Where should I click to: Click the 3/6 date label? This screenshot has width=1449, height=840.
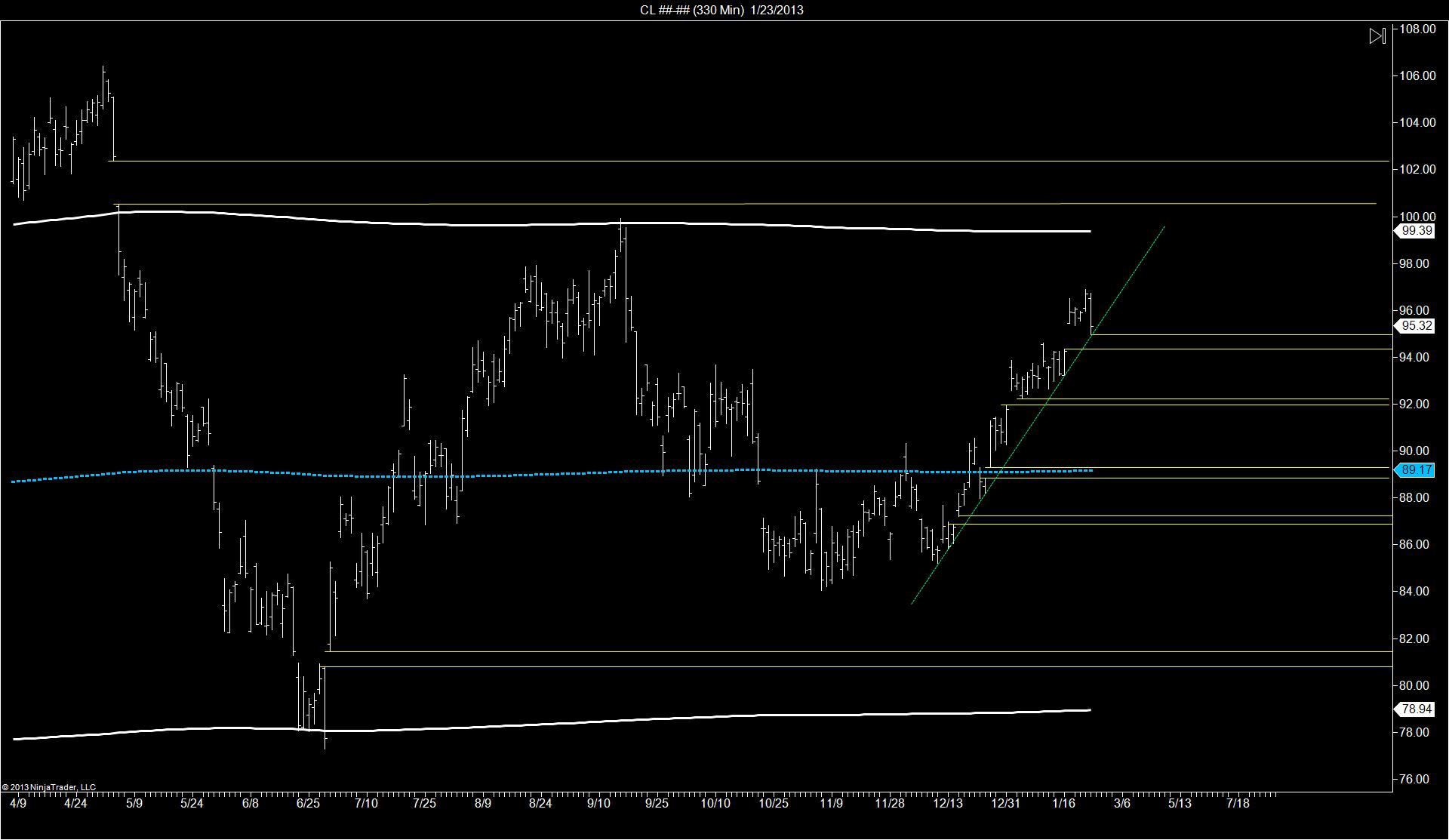click(x=1122, y=803)
